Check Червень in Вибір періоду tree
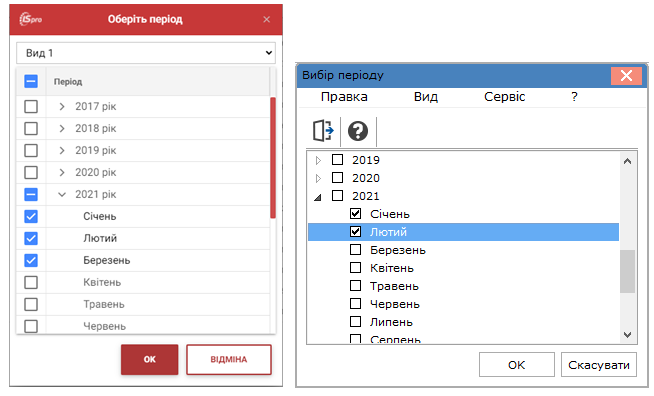The width and height of the screenshot is (654, 396). click(355, 303)
